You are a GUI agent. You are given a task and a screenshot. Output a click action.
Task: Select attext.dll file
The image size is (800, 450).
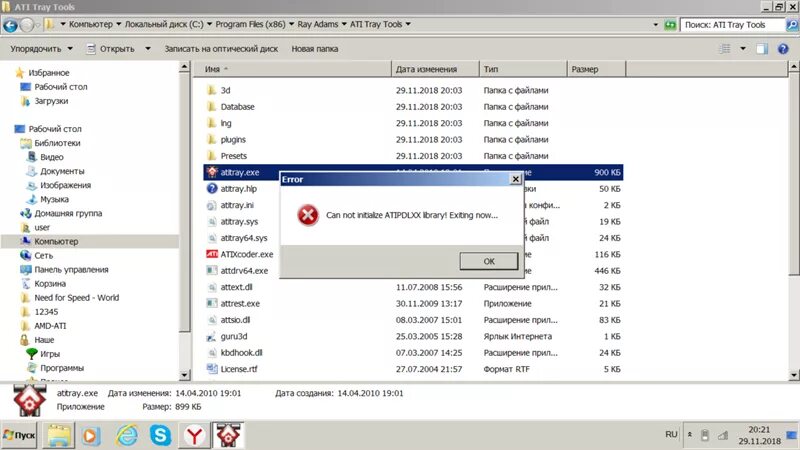pos(236,287)
